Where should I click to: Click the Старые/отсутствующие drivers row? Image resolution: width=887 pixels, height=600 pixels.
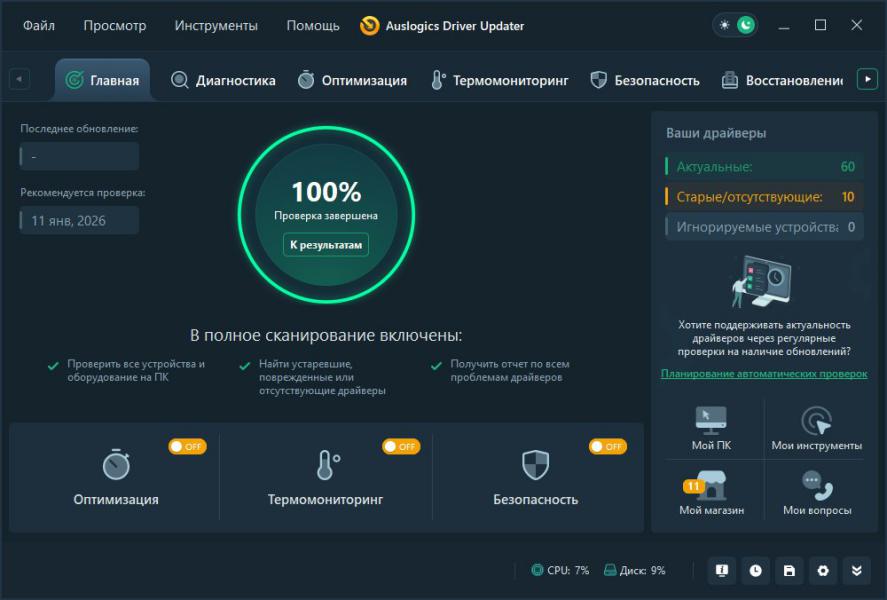click(763, 197)
